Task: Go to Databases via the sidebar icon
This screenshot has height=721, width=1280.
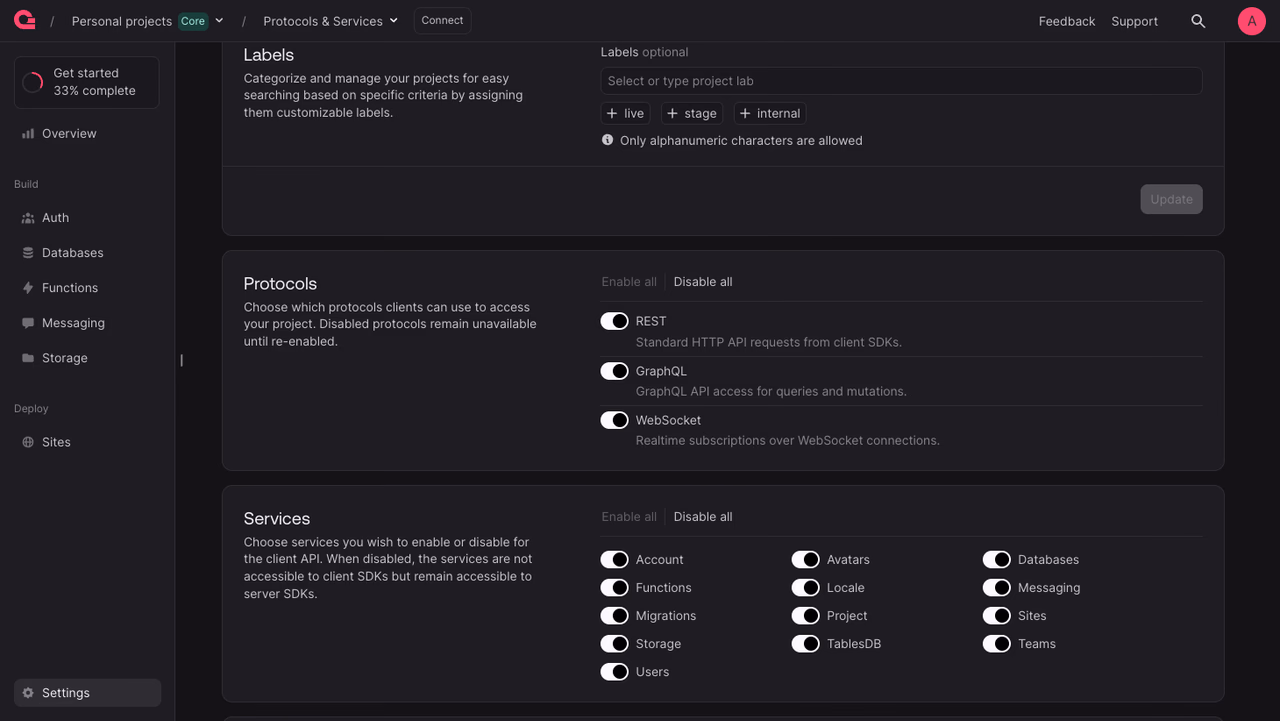Action: coord(28,253)
